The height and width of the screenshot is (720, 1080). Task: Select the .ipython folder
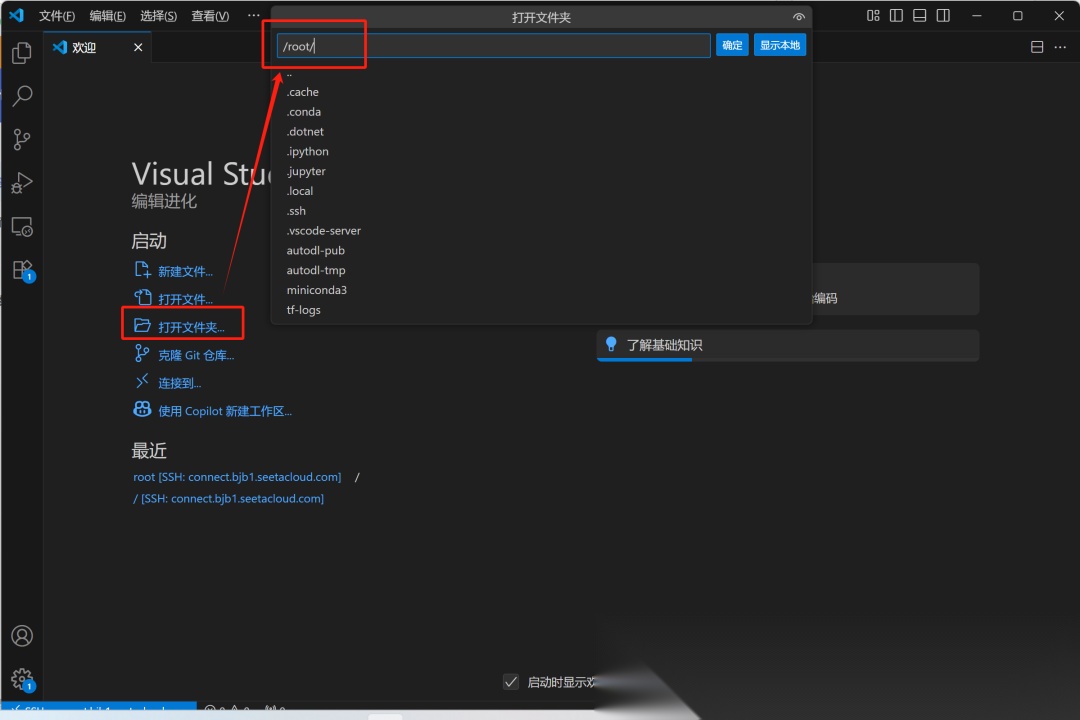tap(541, 152)
